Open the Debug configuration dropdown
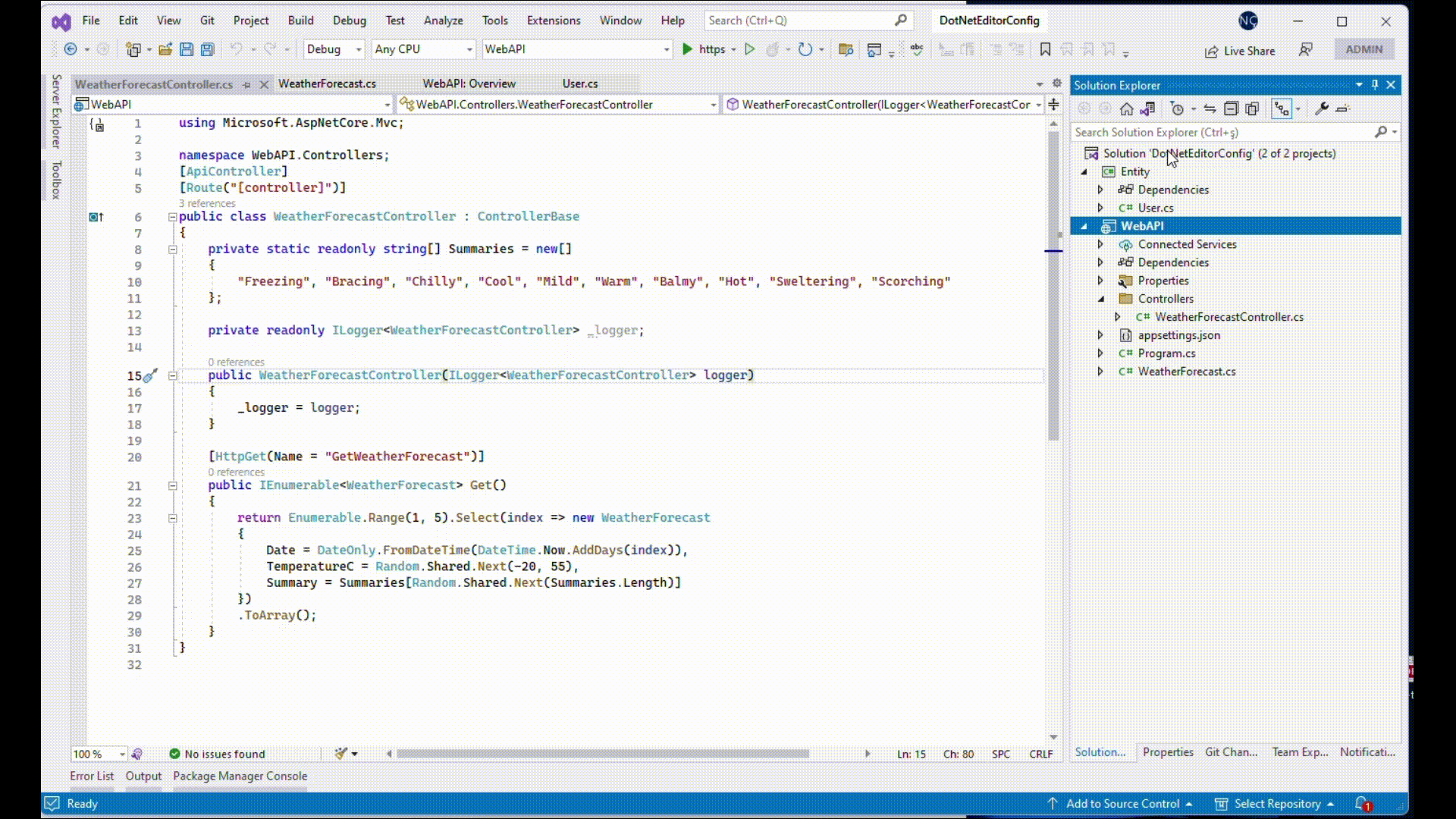This screenshot has height=819, width=1456. coord(334,49)
